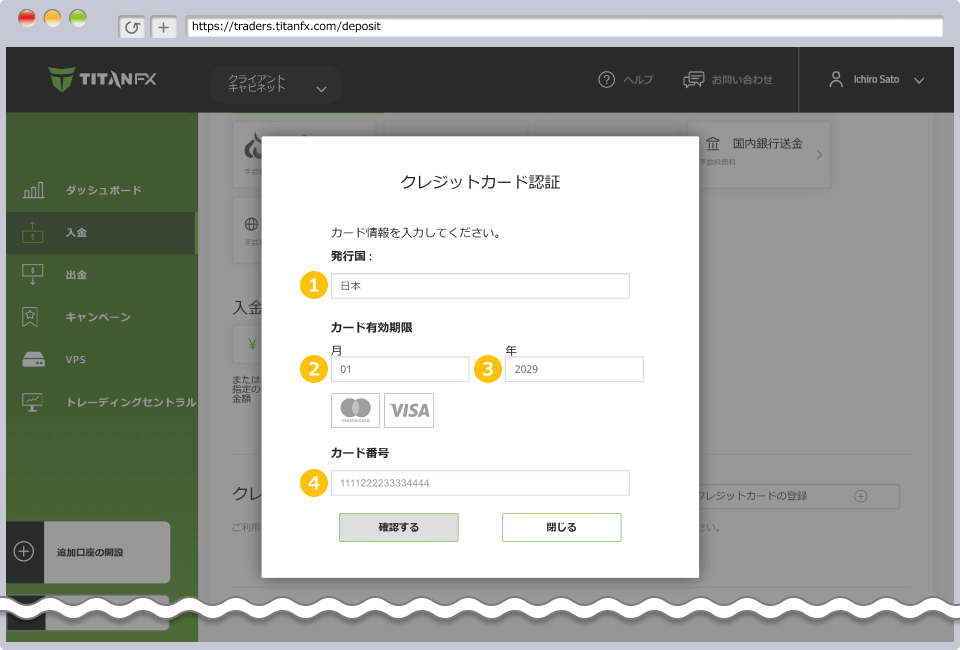Click the Mastercard card icon

click(355, 410)
